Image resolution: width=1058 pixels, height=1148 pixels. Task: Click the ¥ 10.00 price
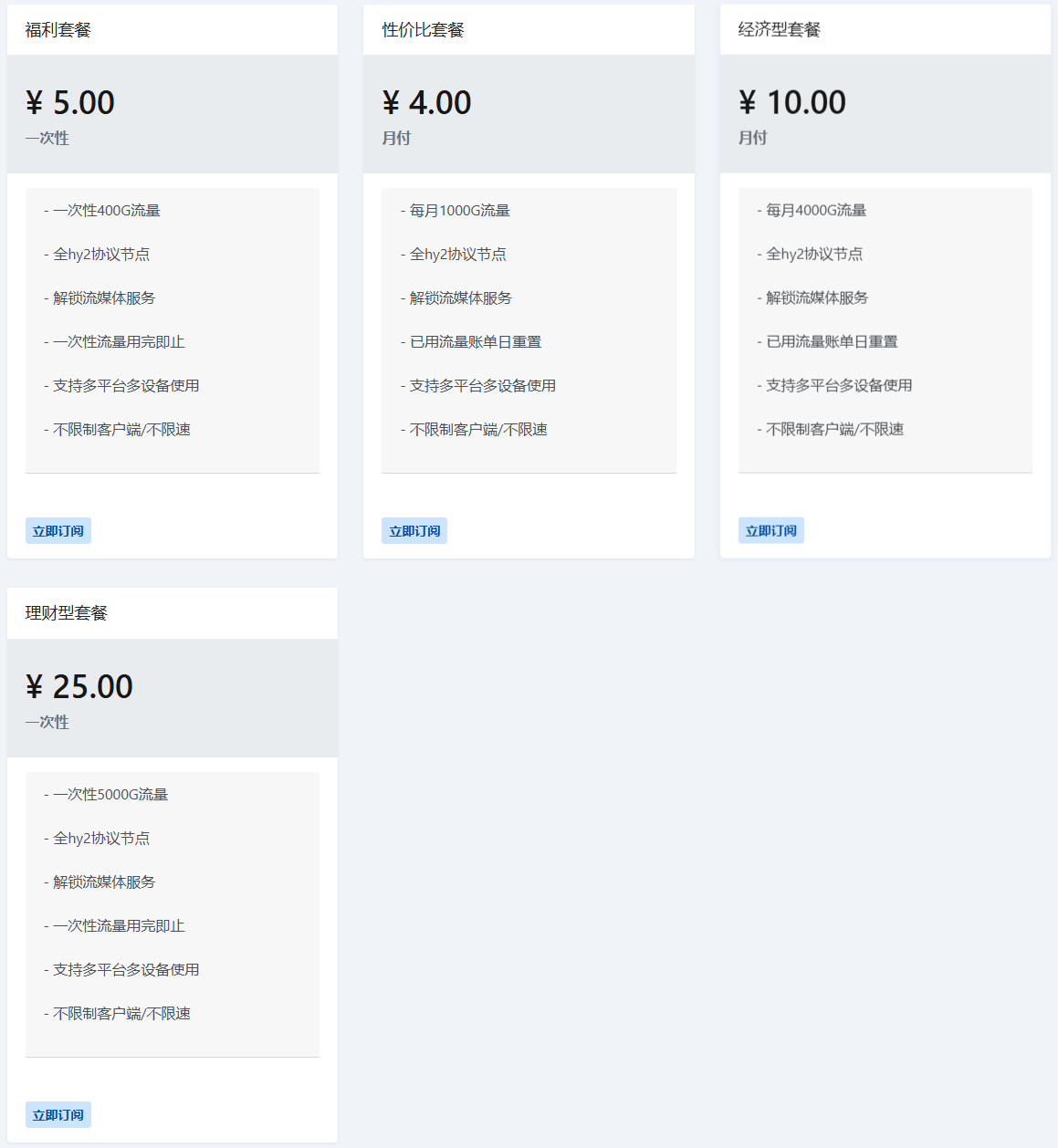pyautogui.click(x=792, y=102)
